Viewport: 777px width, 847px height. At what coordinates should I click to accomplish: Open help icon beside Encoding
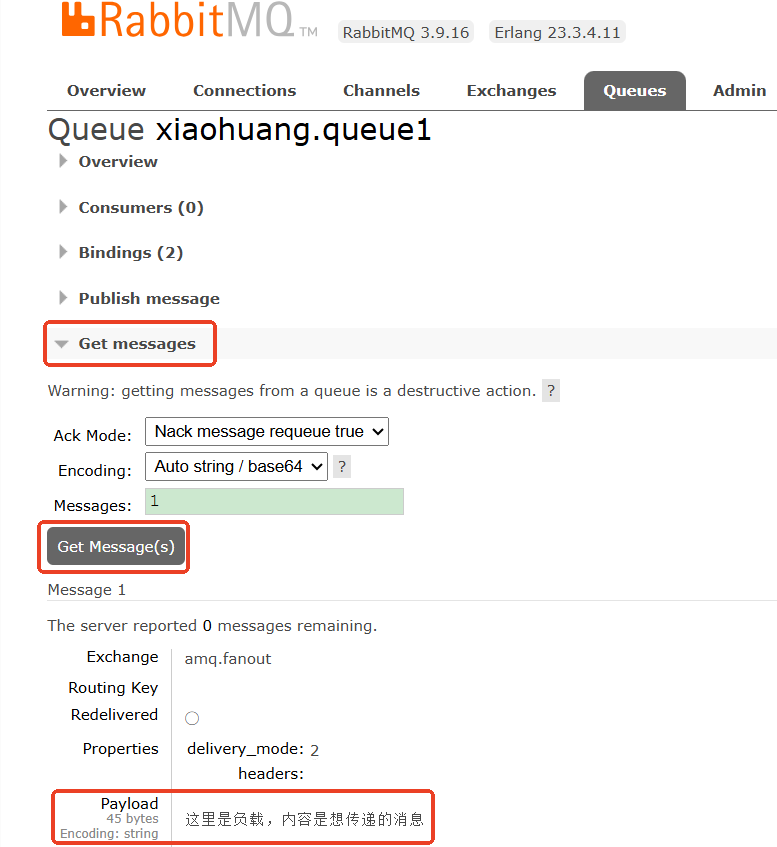point(342,467)
